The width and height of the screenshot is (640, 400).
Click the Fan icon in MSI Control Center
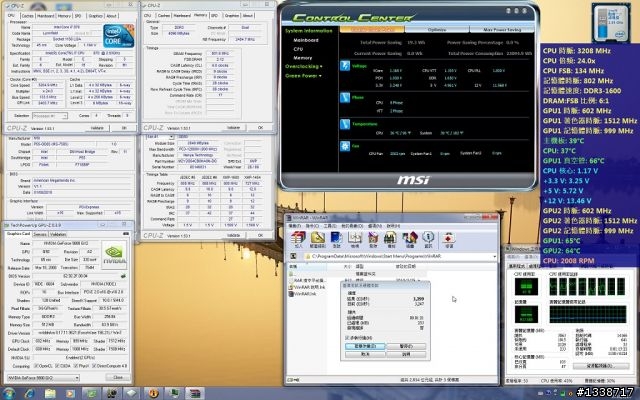pyautogui.click(x=345, y=146)
